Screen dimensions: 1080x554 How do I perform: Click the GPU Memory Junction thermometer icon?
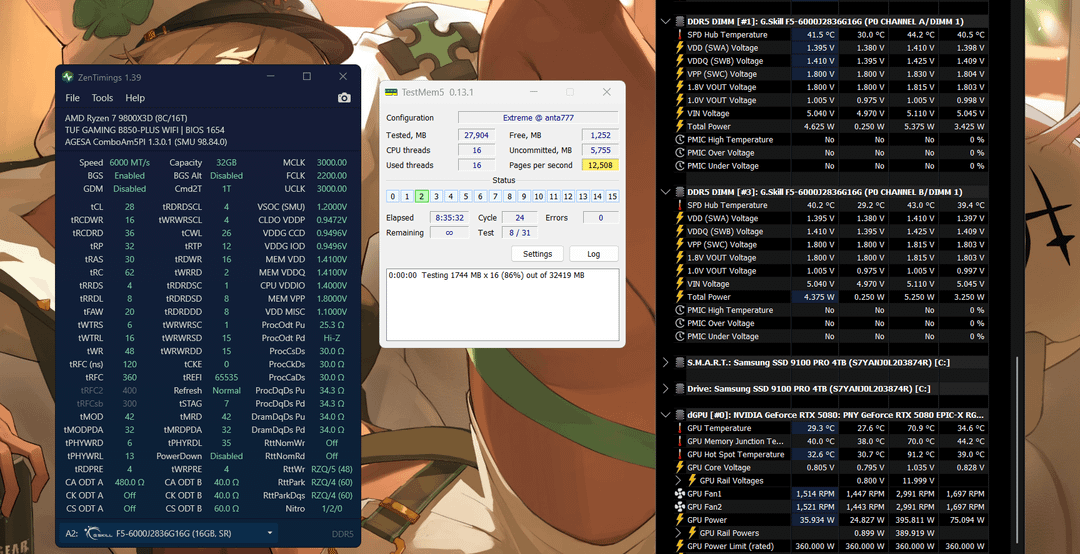coord(680,441)
